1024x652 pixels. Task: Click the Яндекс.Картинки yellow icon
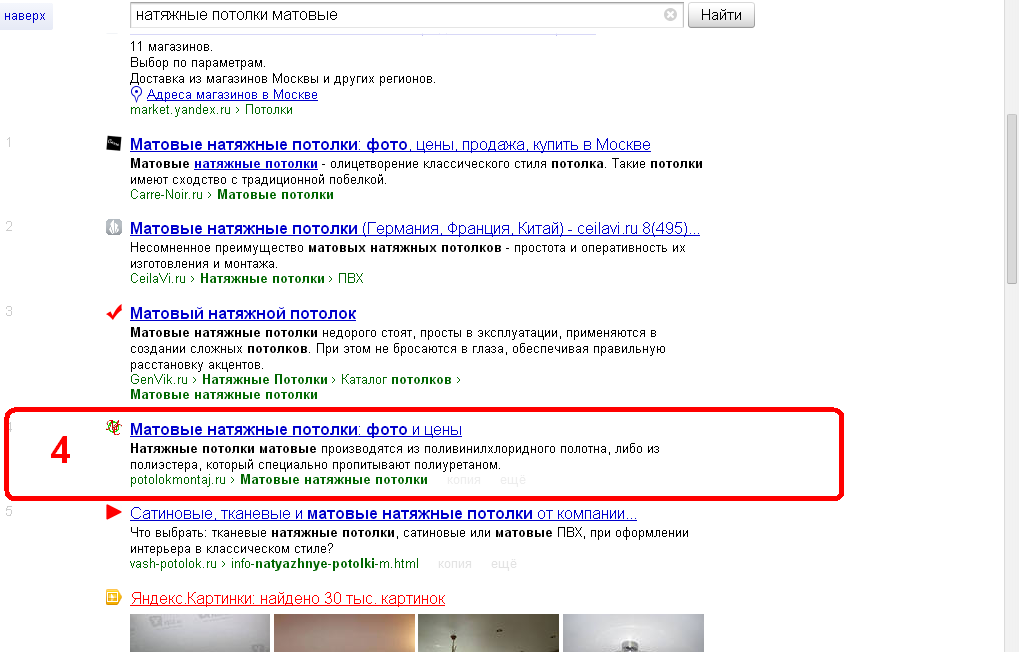pyautogui.click(x=113, y=597)
